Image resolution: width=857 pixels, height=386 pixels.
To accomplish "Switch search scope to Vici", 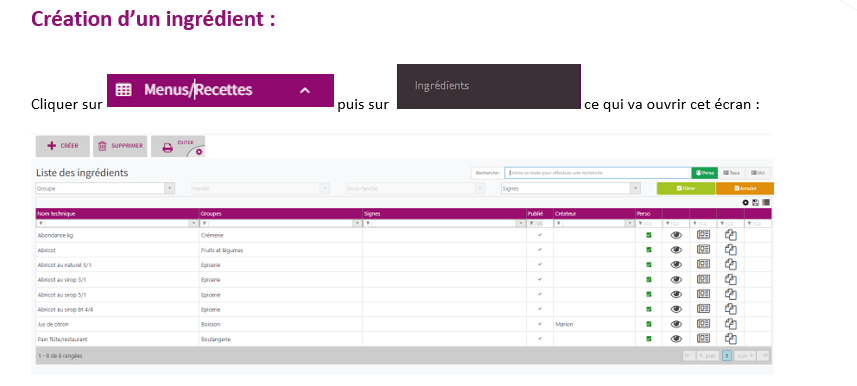I will coord(758,173).
